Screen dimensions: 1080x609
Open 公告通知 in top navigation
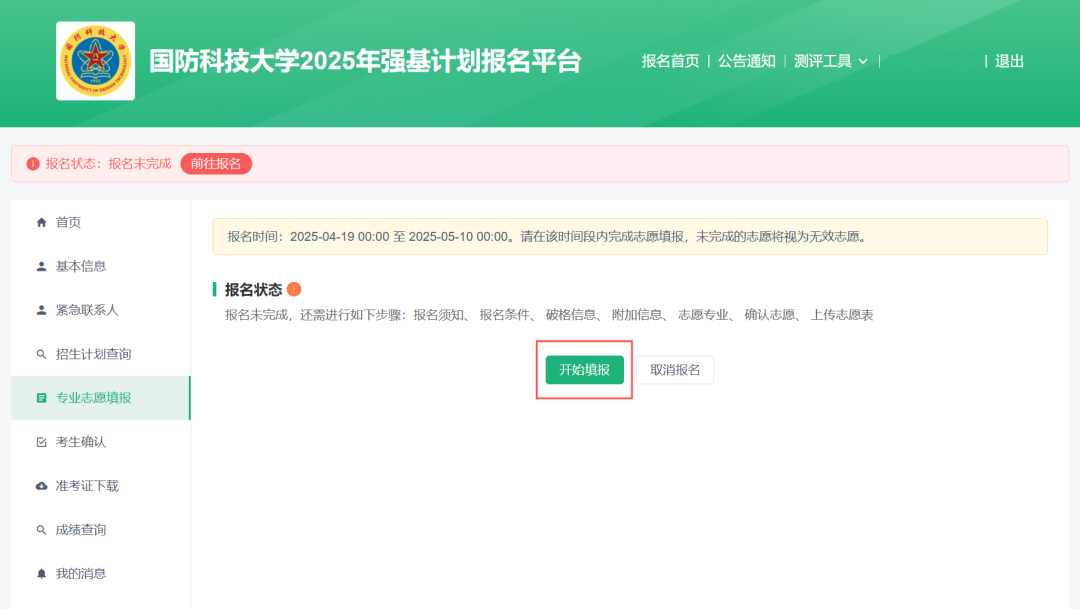point(747,61)
